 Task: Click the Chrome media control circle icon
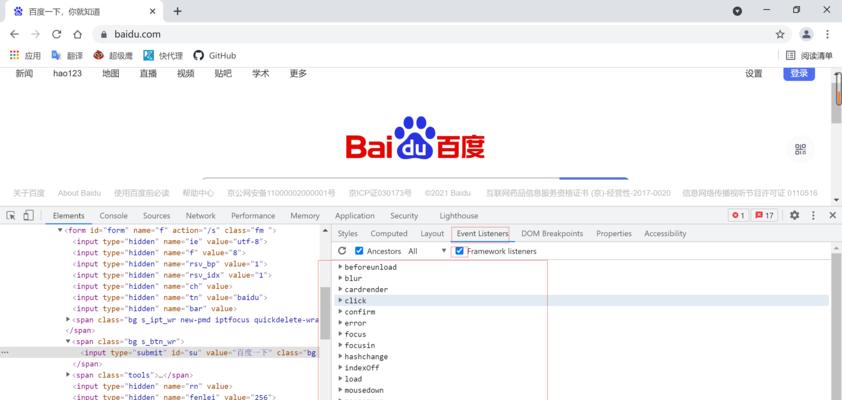point(737,11)
